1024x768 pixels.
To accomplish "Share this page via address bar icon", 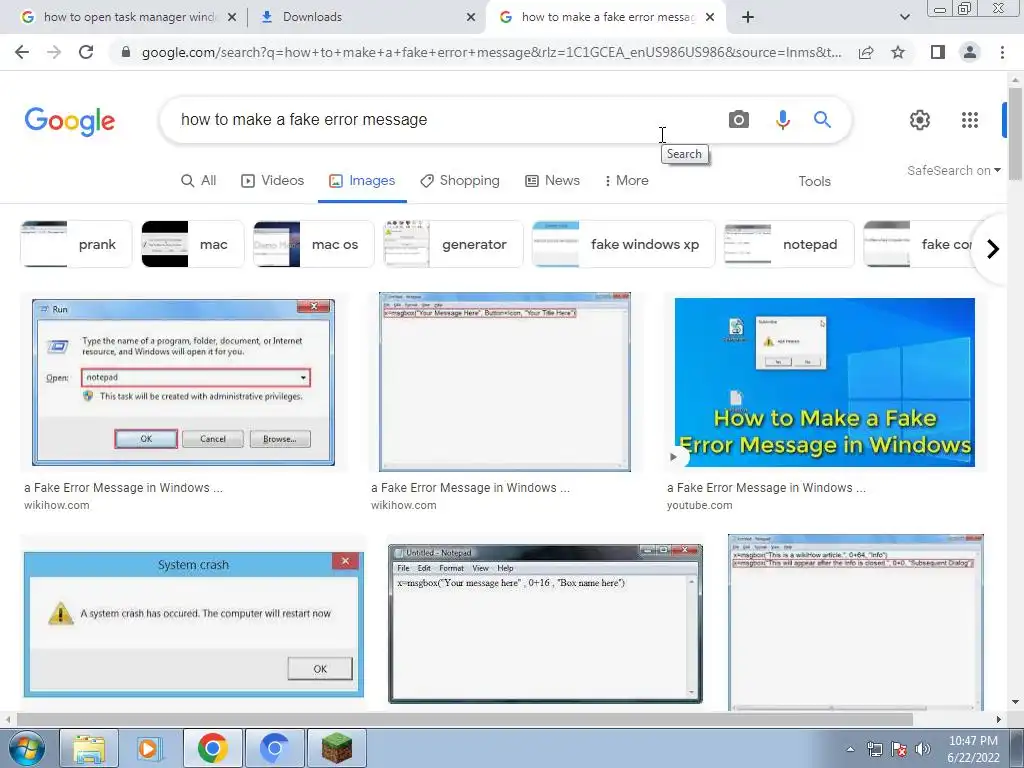I will point(866,52).
